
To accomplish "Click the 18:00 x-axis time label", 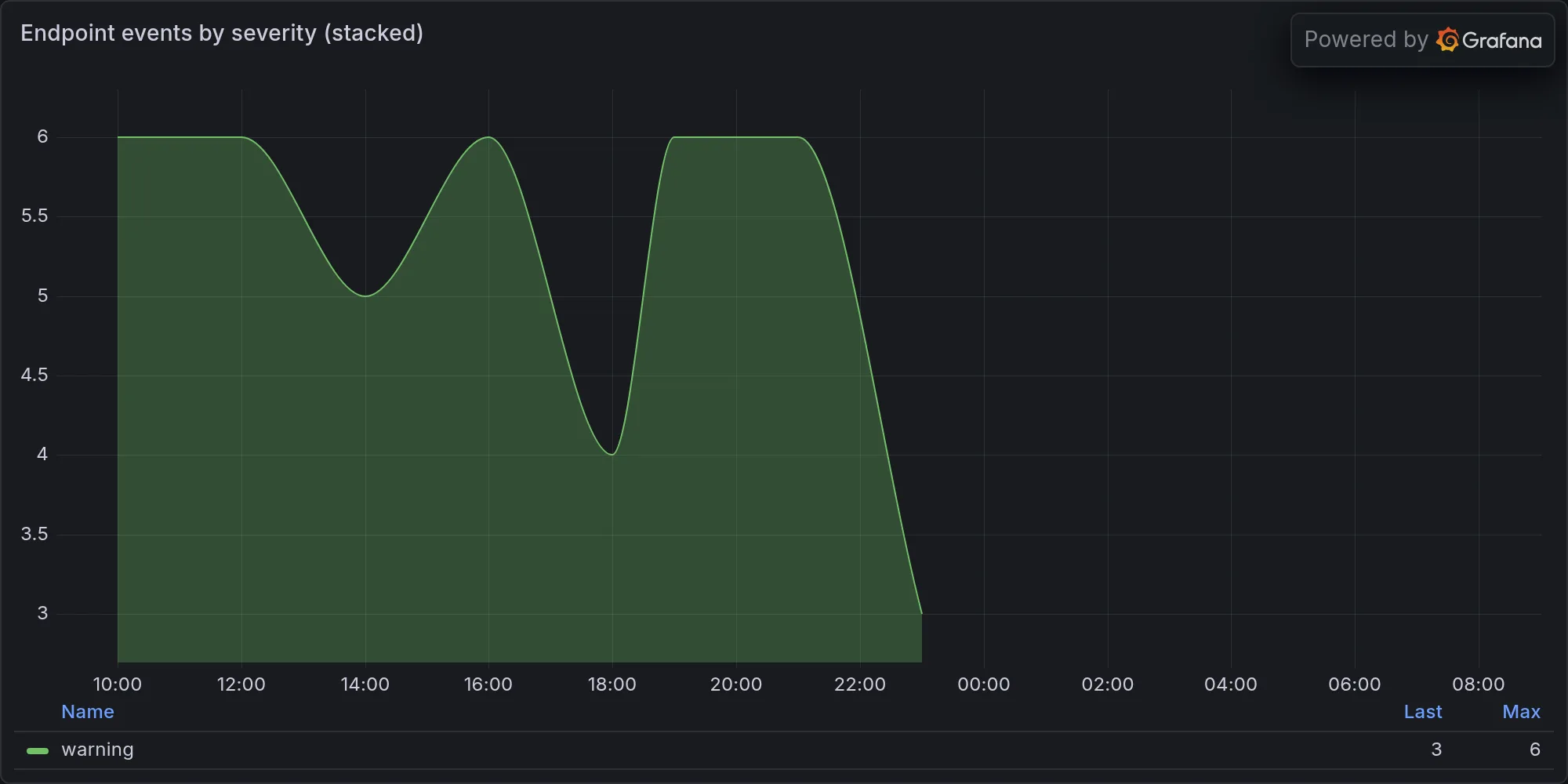I will pyautogui.click(x=612, y=684).
